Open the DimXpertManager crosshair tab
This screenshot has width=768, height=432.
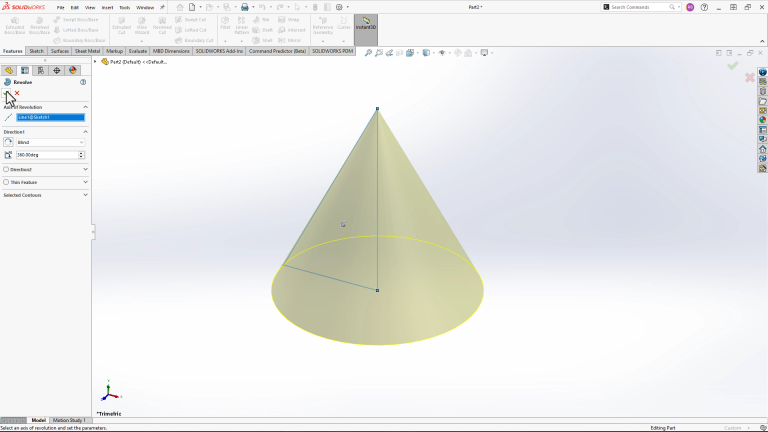[x=57, y=71]
